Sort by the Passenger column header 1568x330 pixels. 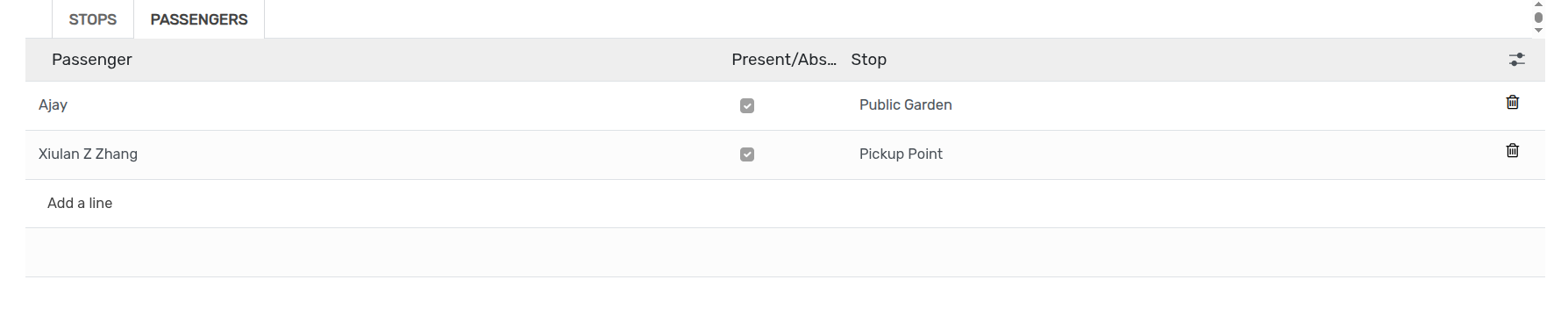click(92, 60)
